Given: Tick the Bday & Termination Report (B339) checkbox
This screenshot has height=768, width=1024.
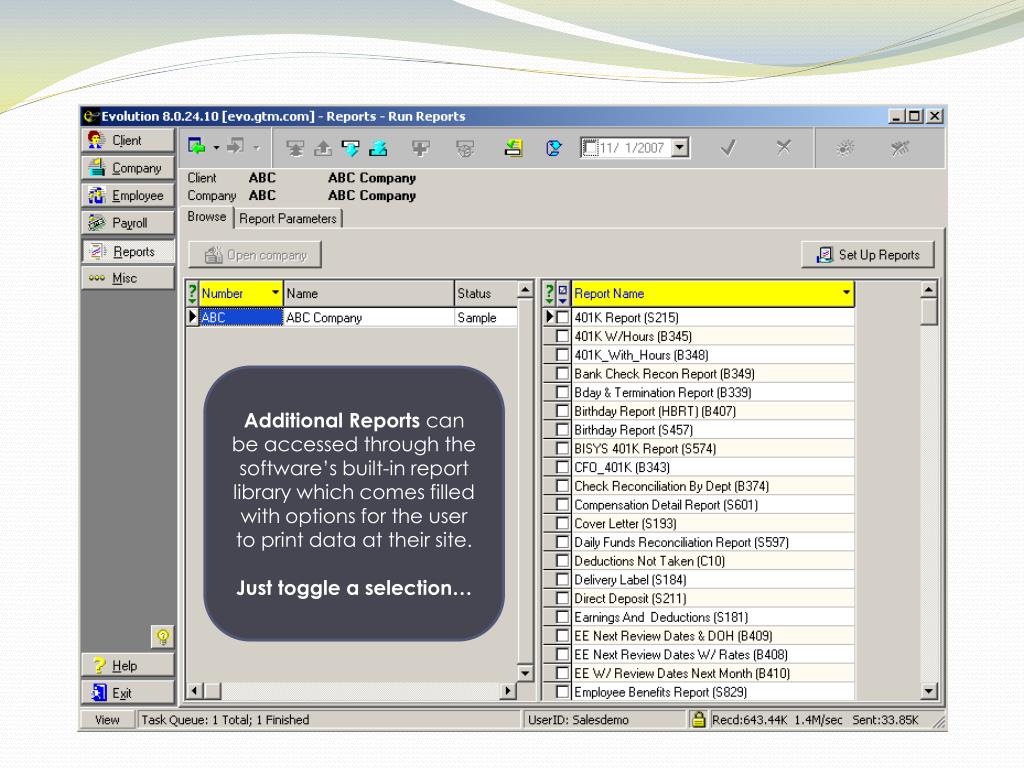Looking at the screenshot, I should point(562,392).
